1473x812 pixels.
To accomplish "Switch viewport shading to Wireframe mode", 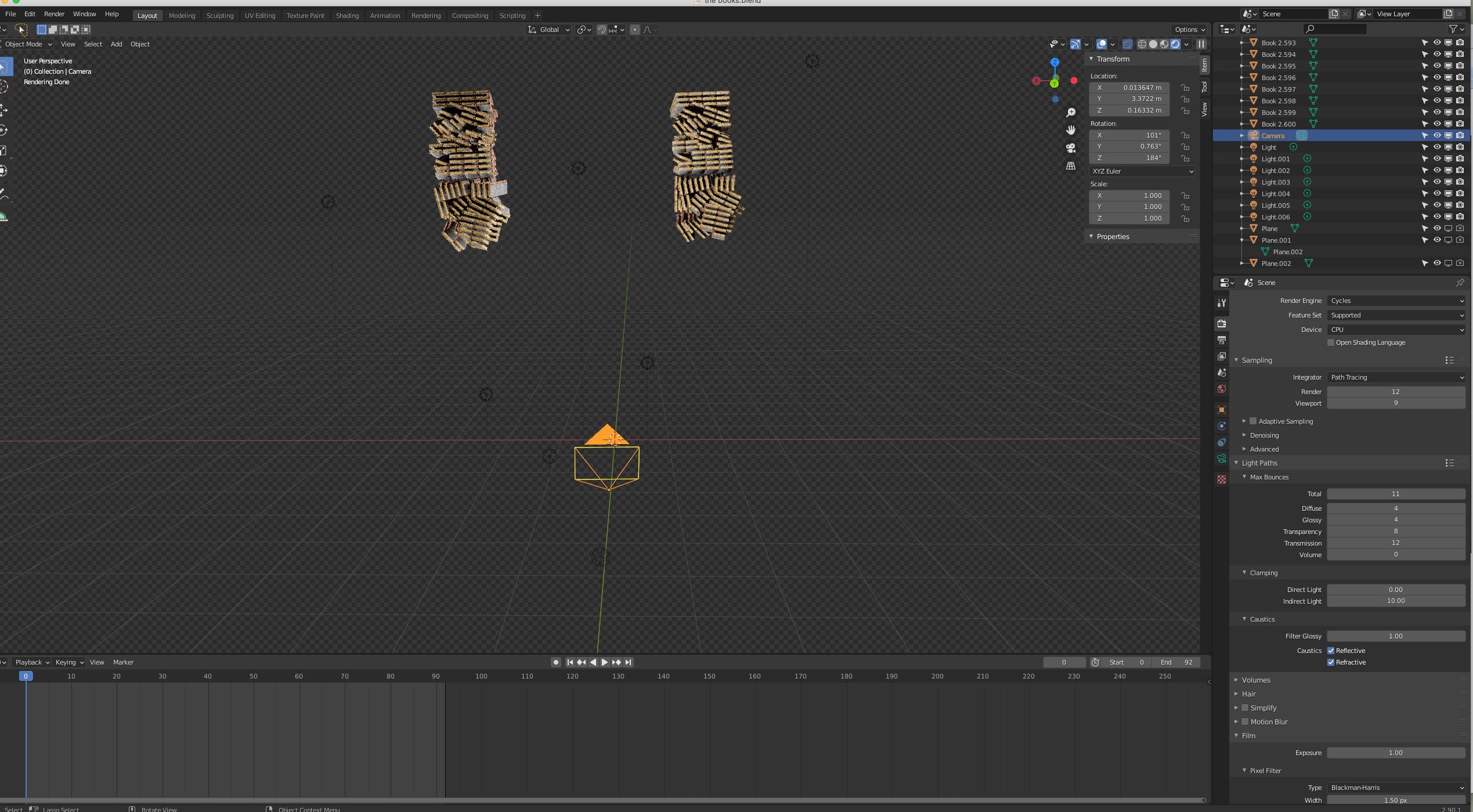I will tap(1142, 44).
